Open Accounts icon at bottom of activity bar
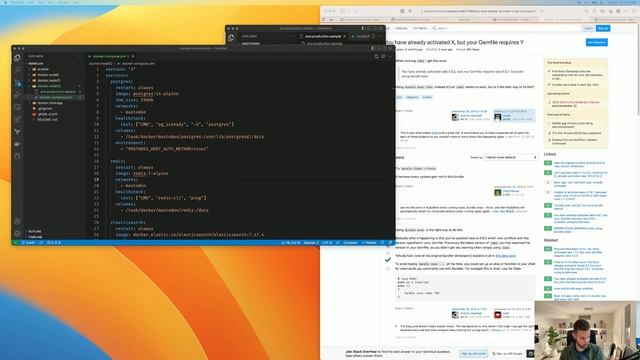640x360 pixels. click(x=17, y=221)
